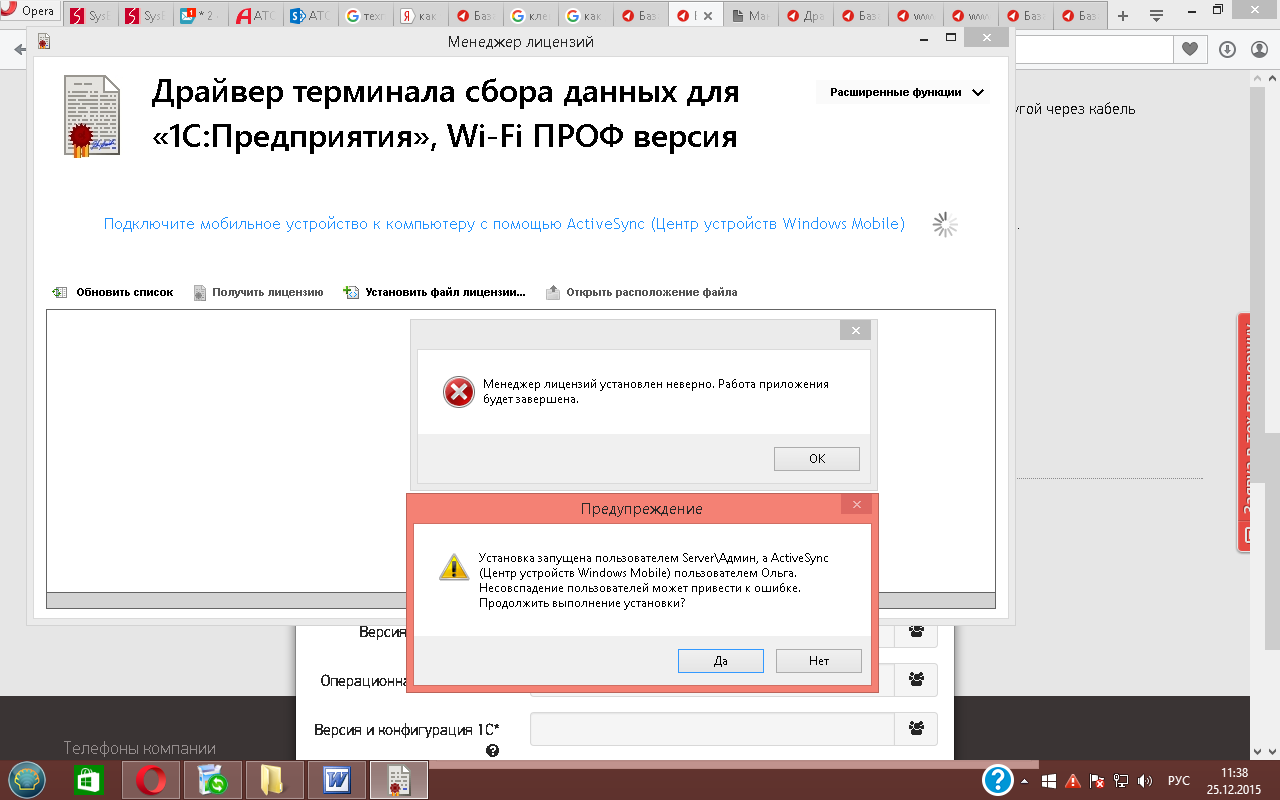
Task: Open the downloads arrow icon in Opera
Action: pos(1228,49)
